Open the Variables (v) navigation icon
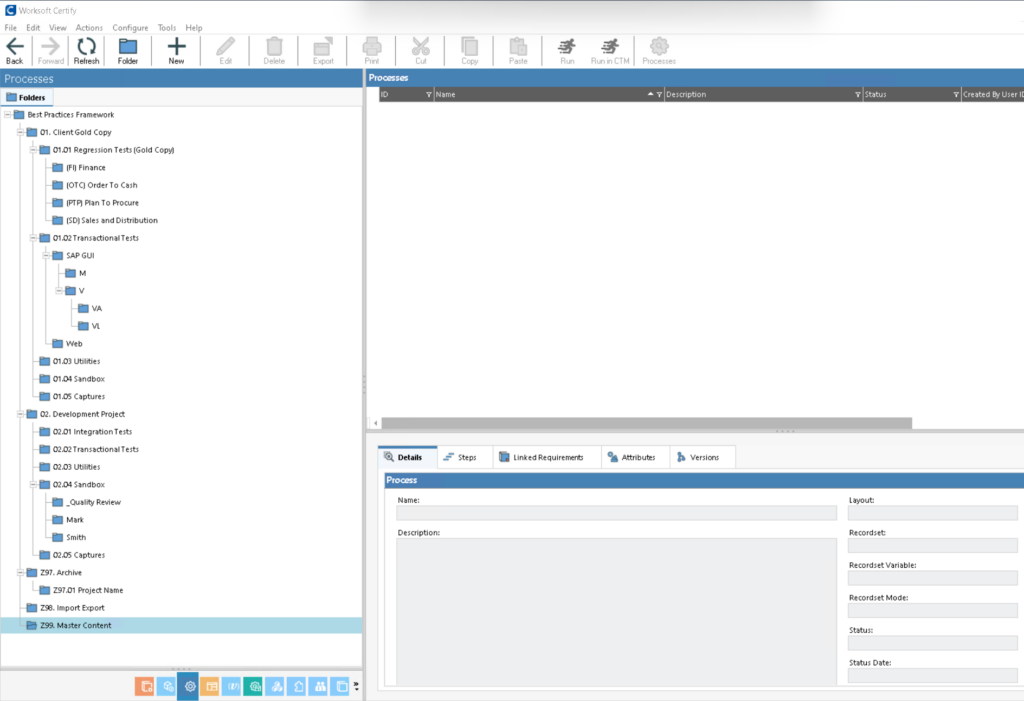The width and height of the screenshot is (1024, 701). tap(232, 686)
